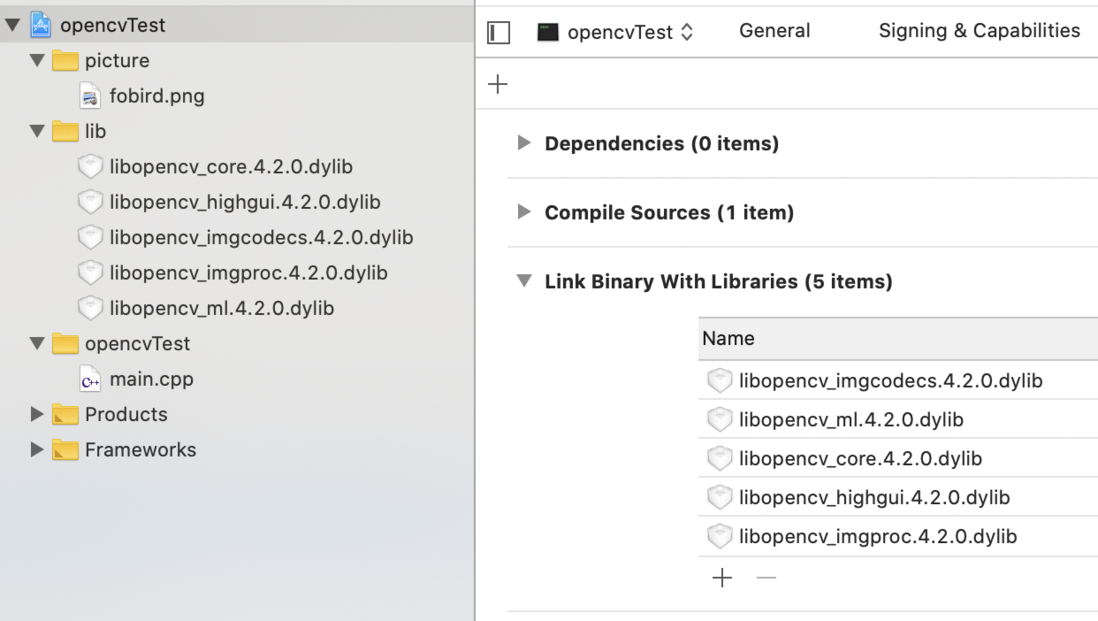Expand the Frameworks folder triangle
The height and width of the screenshot is (621, 1098).
37,449
